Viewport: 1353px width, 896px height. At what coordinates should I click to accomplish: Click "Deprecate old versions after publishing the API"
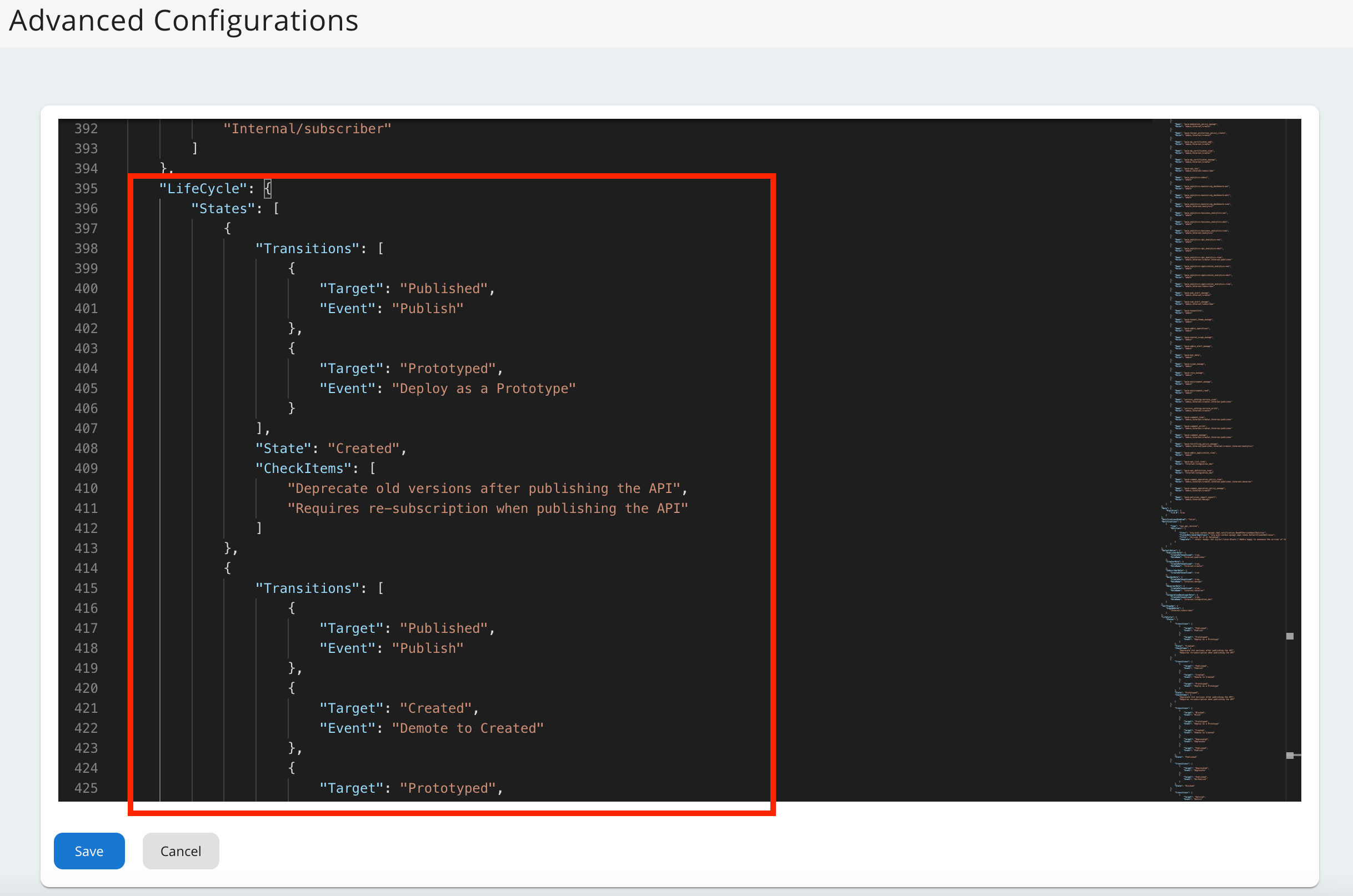[484, 489]
